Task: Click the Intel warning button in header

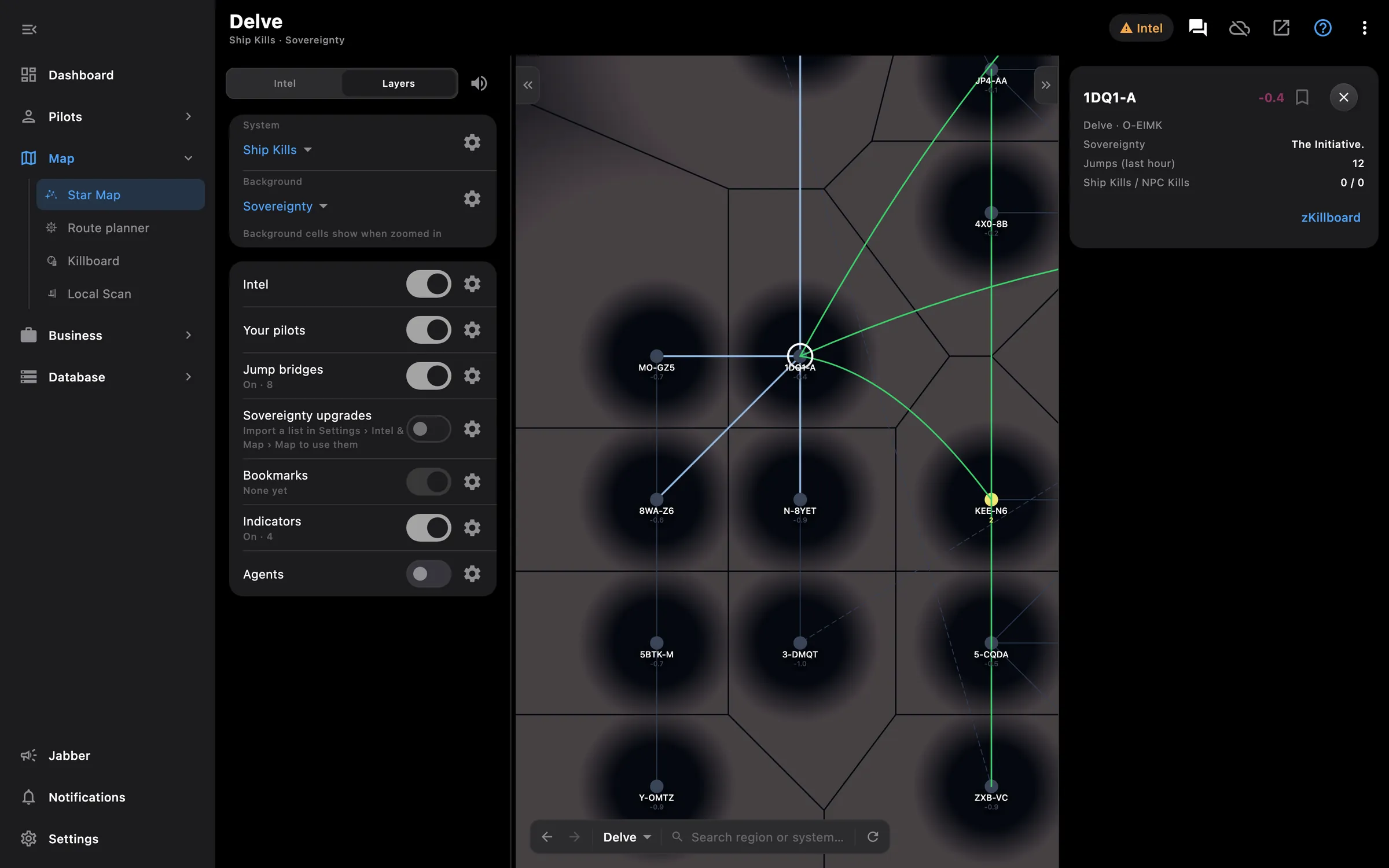Action: pyautogui.click(x=1141, y=28)
